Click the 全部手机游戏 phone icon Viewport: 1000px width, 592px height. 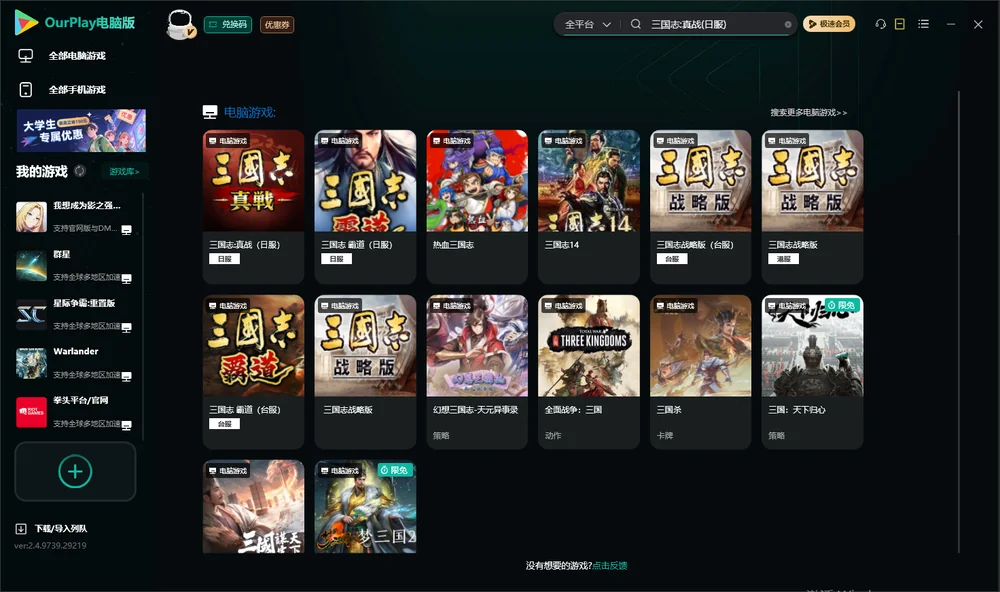pos(26,89)
